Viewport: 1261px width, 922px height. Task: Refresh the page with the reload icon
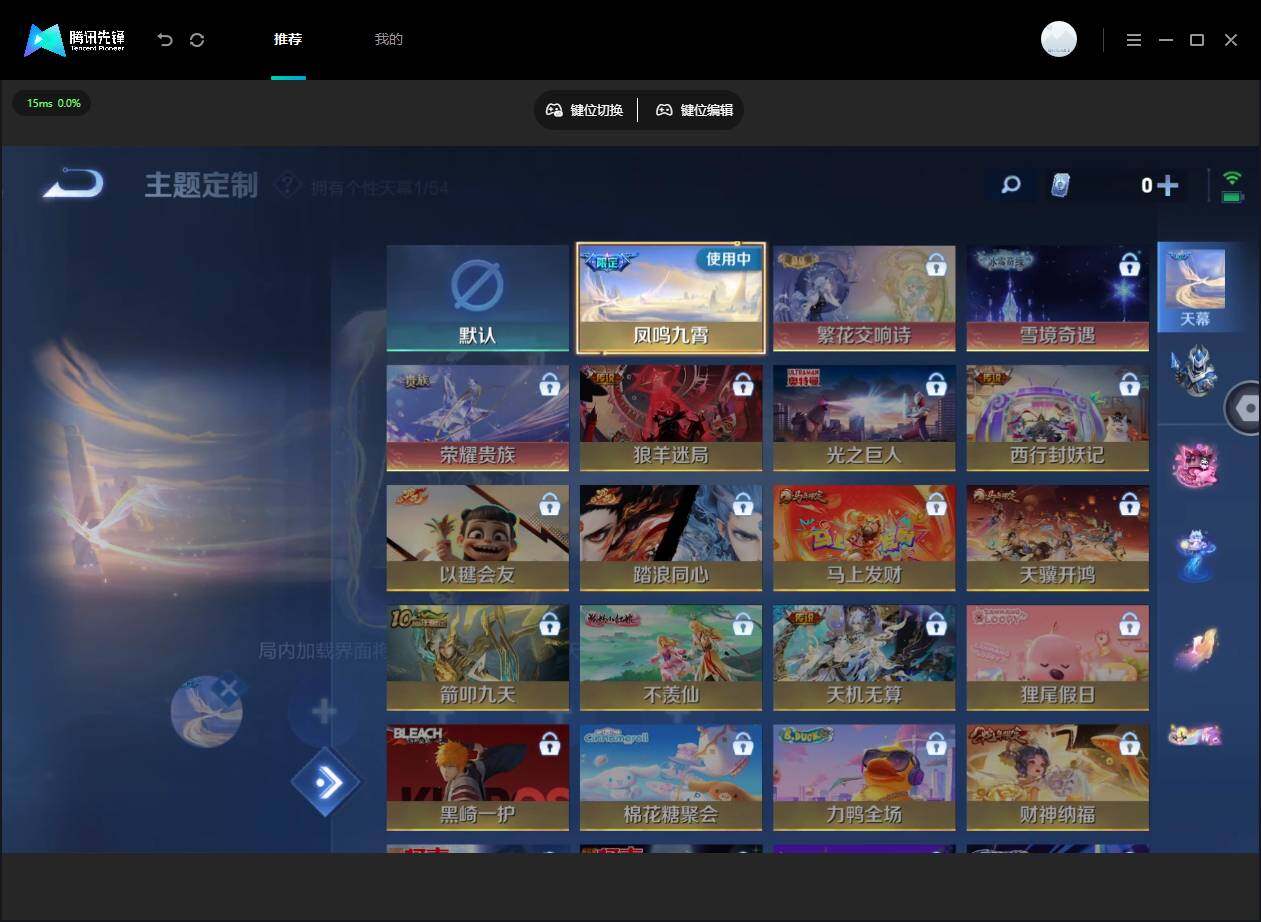tap(197, 40)
